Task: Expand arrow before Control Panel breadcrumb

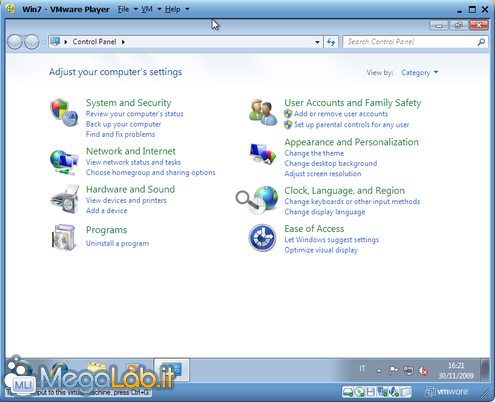Action: 66,42
